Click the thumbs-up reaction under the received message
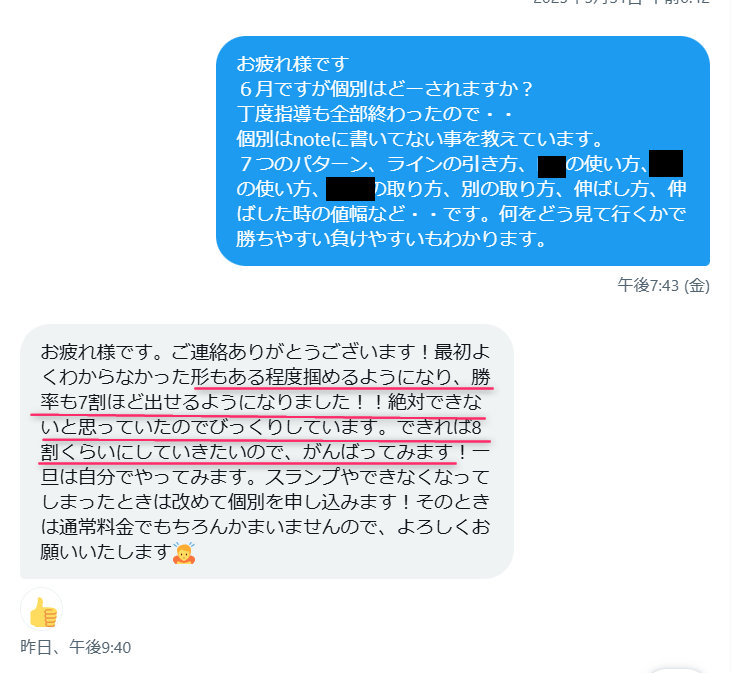 coord(41,609)
